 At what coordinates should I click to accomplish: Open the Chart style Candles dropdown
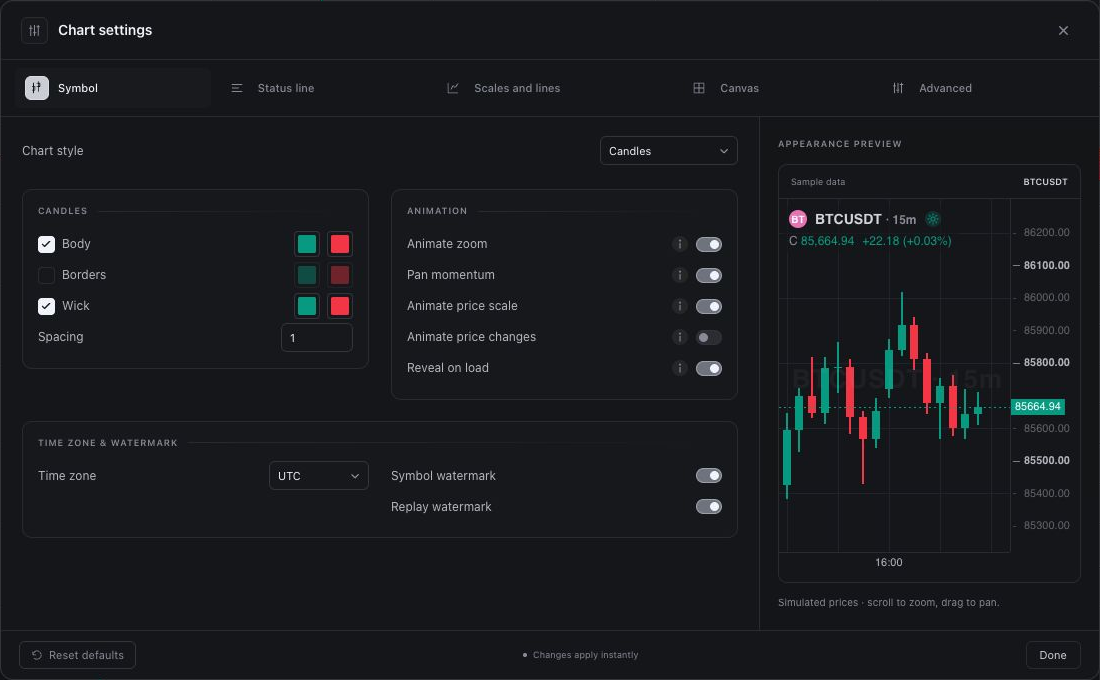pos(669,151)
